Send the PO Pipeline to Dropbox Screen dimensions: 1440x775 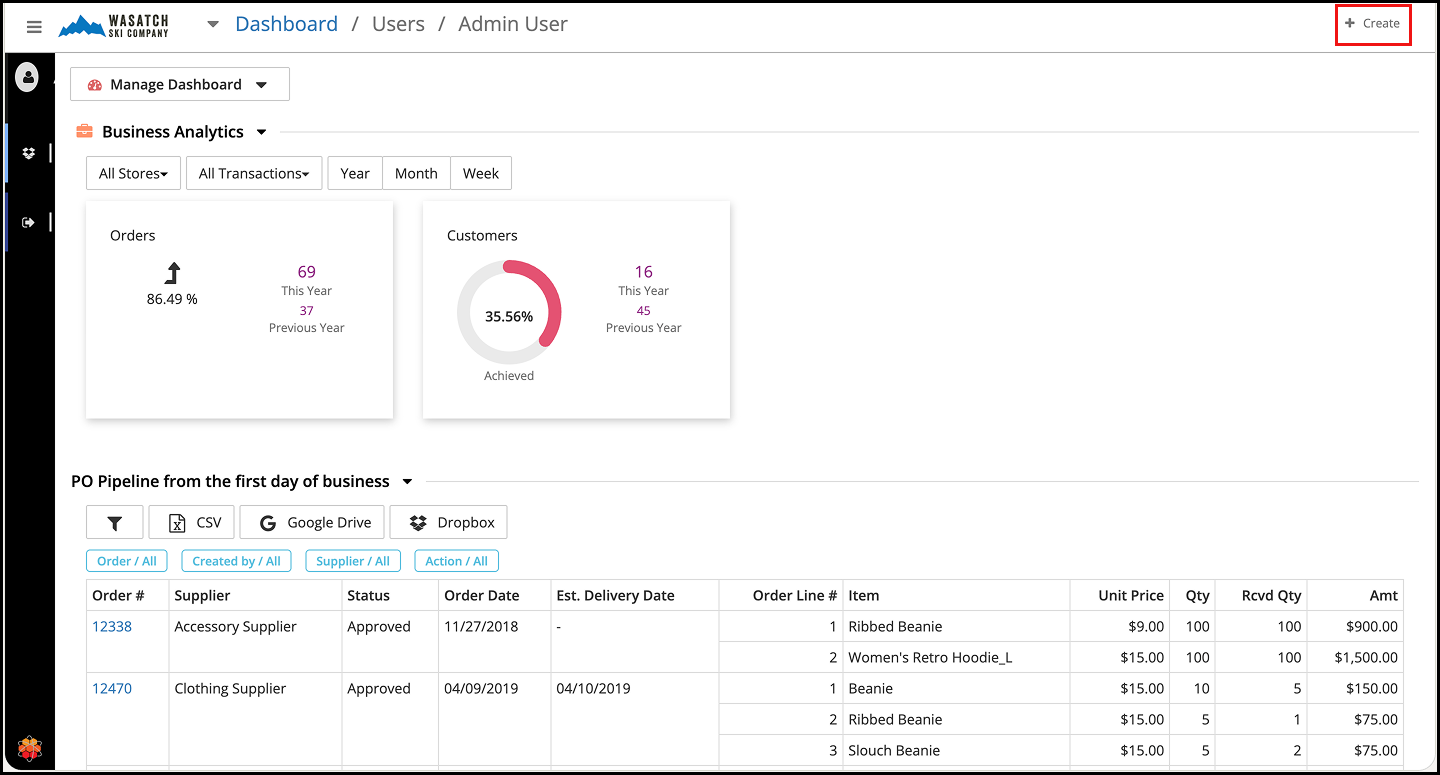pyautogui.click(x=449, y=522)
